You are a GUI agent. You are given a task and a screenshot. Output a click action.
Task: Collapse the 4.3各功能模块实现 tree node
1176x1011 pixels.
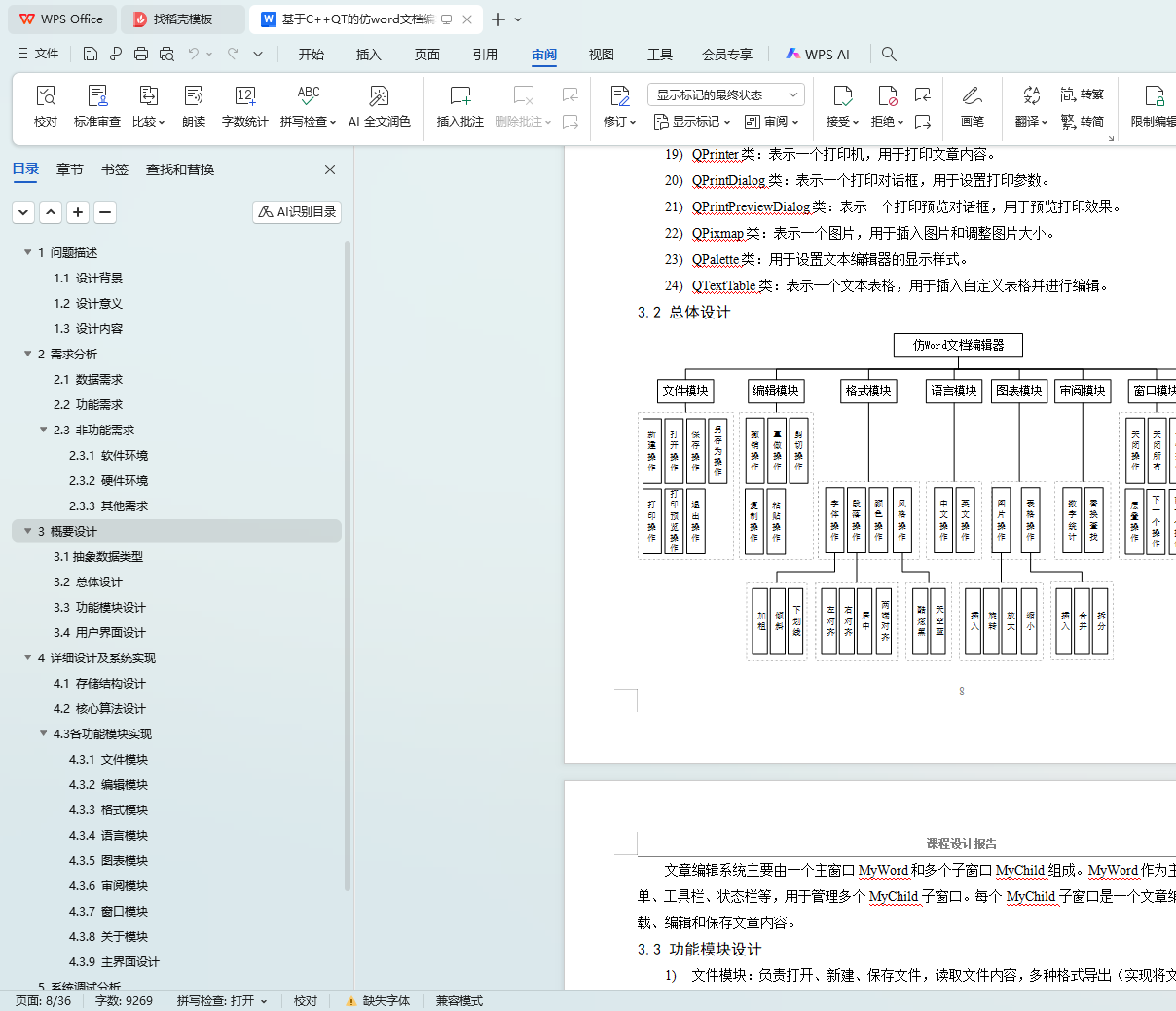coord(43,733)
